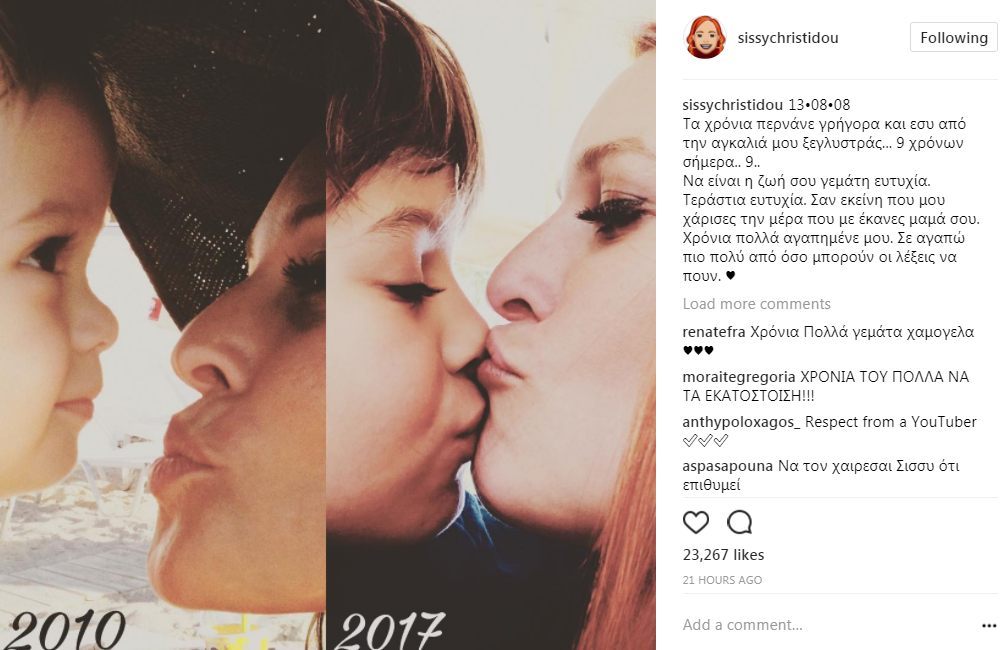The width and height of the screenshot is (1005, 650).
Task: Open the three-dots more options menu
Action: tap(989, 626)
